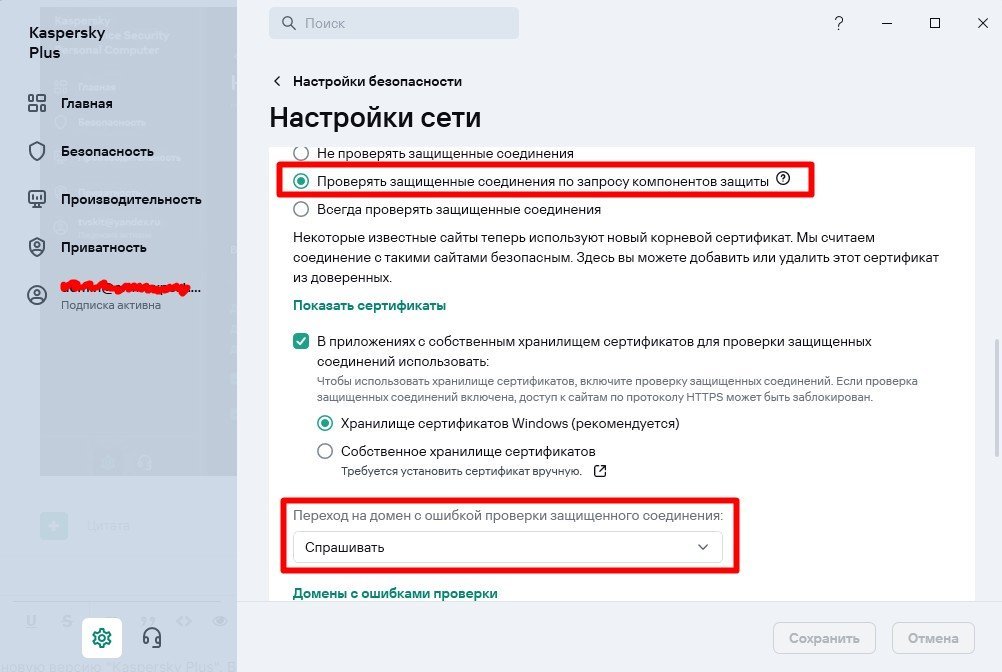Go back using the arrow beside Настройки безопасности
The height and width of the screenshot is (672, 1002).
click(277, 81)
